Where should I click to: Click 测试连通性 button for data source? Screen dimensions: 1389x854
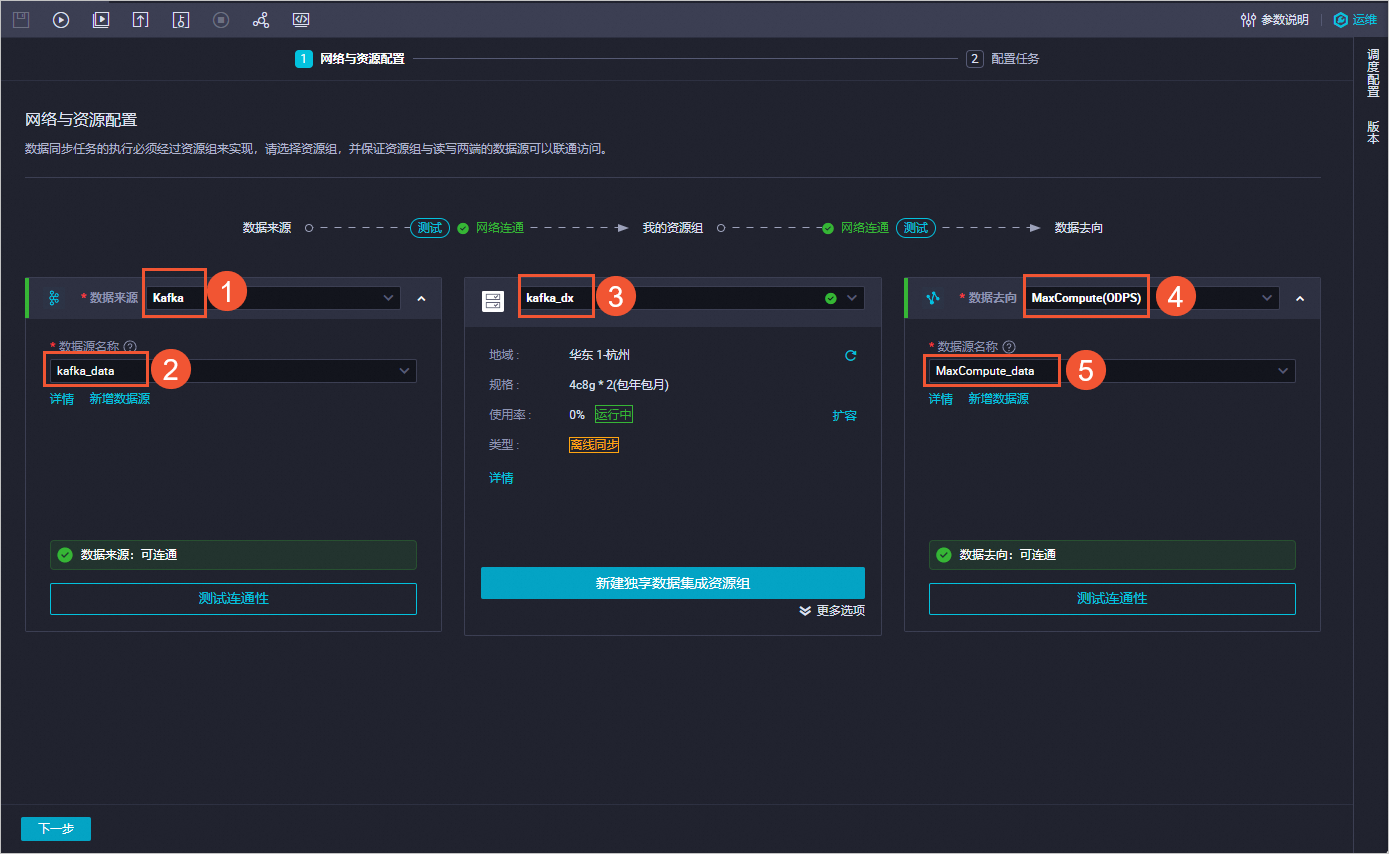pos(233,599)
